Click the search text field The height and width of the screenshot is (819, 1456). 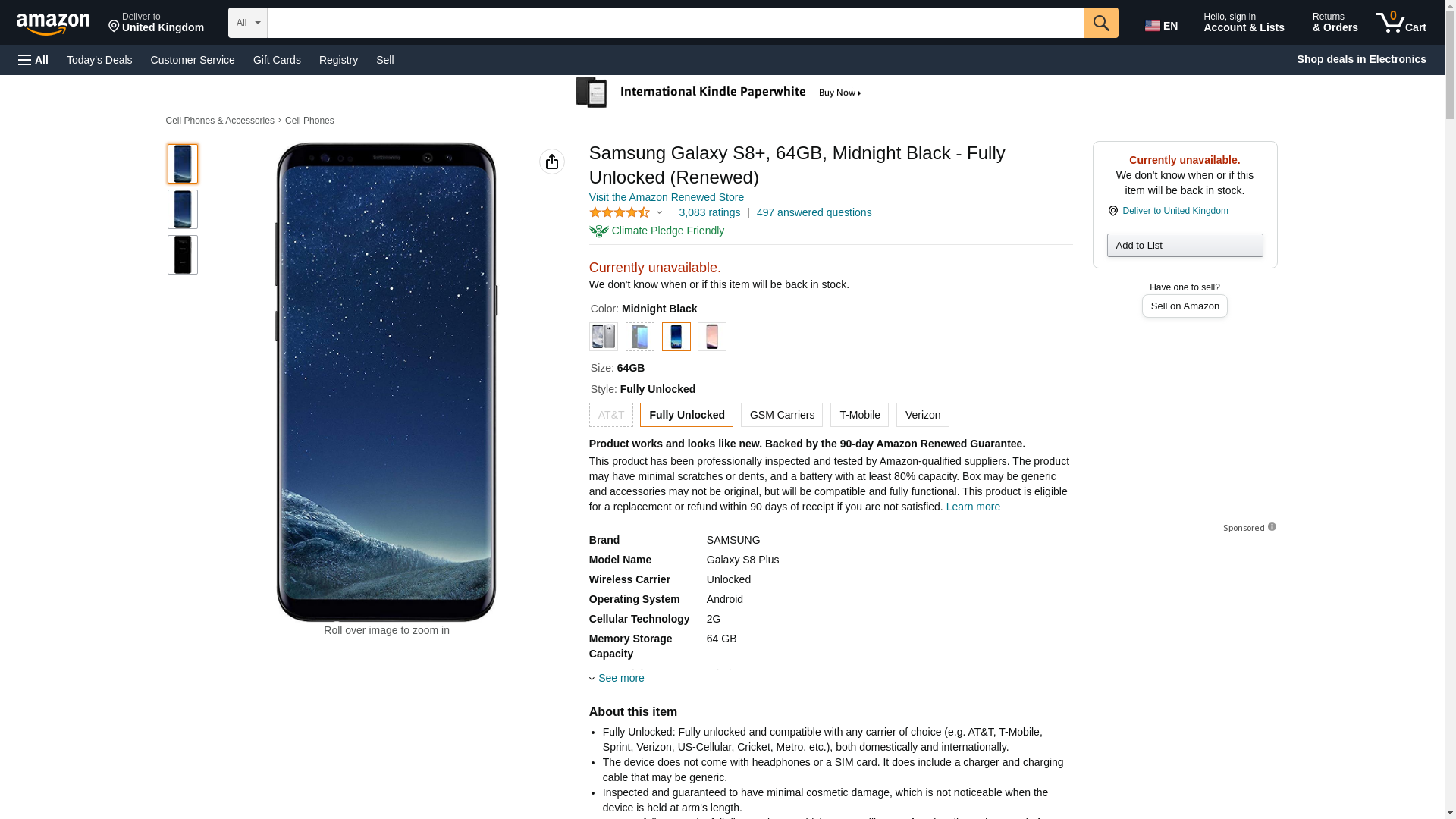(675, 23)
